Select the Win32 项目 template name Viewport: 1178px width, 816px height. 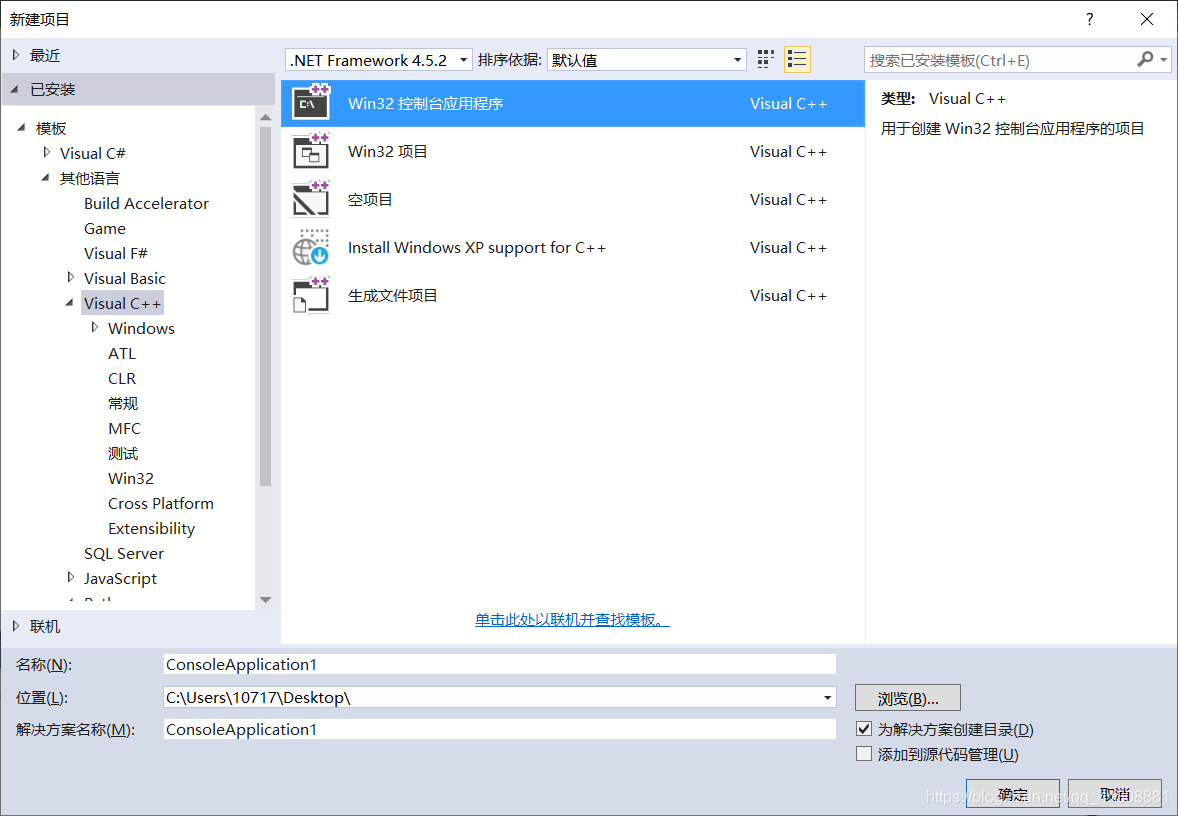tap(388, 151)
